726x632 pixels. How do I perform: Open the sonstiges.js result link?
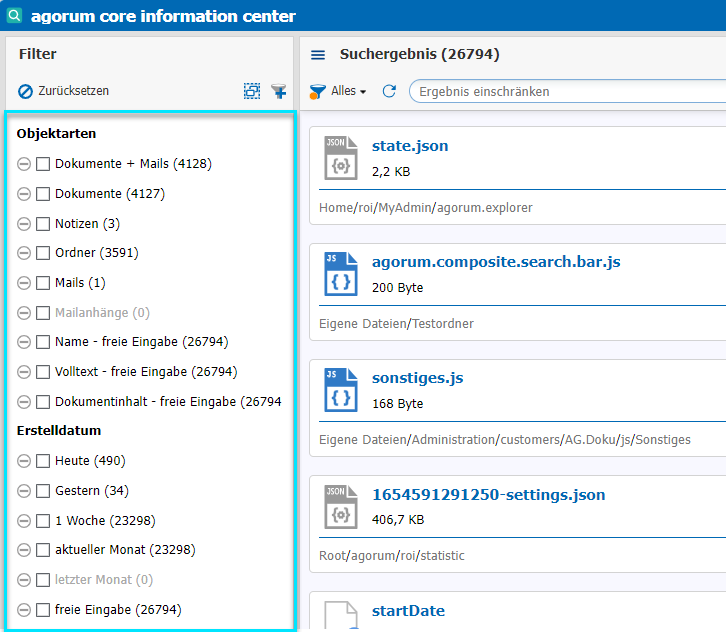click(x=417, y=378)
